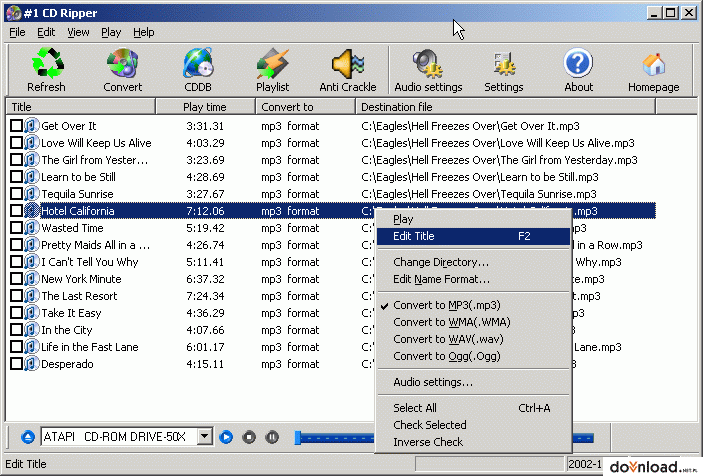Choose Inverse Check in context menu
This screenshot has height=476, width=703.
[x=473, y=442]
